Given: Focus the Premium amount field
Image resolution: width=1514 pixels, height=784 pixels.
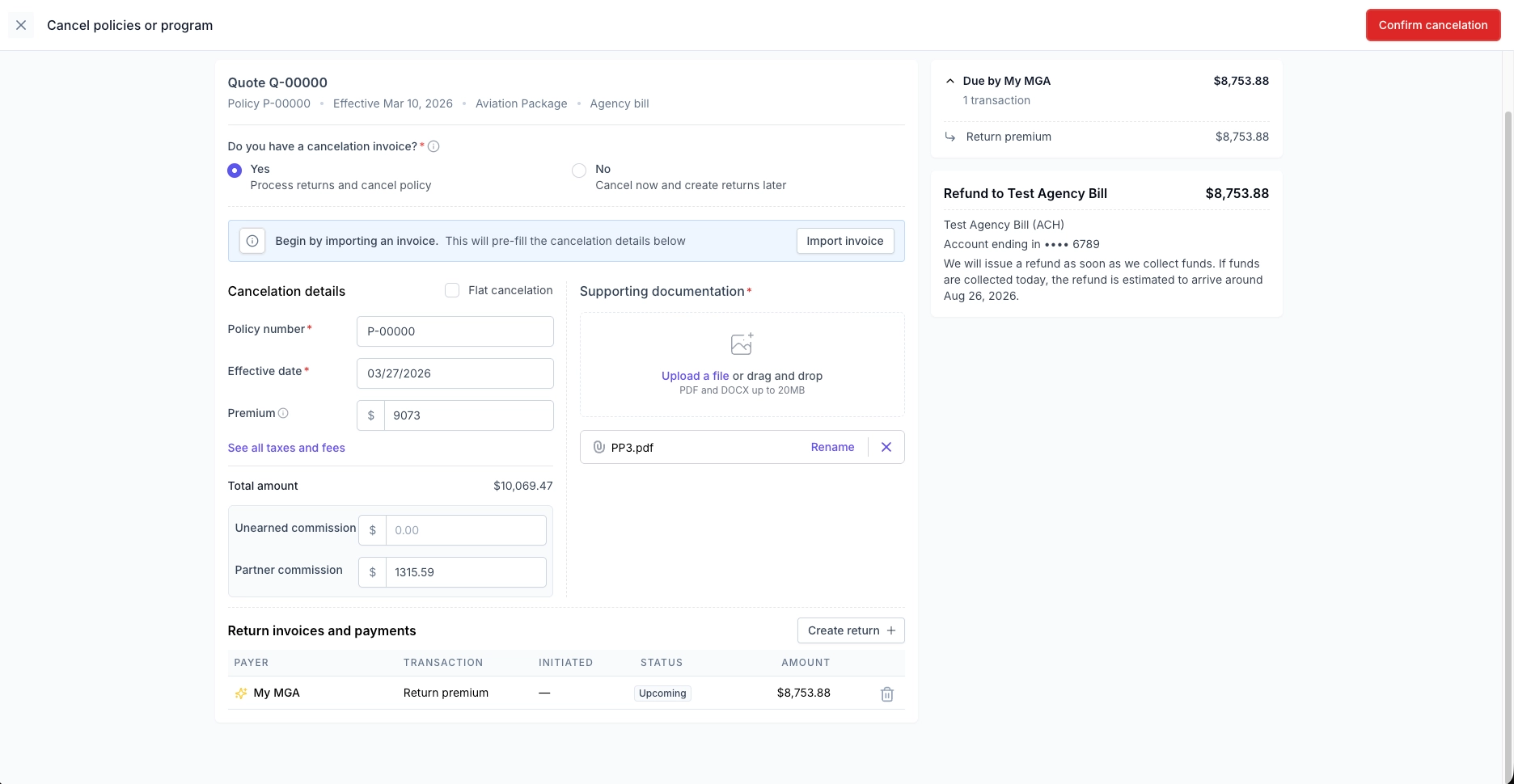Looking at the screenshot, I should tap(468, 415).
